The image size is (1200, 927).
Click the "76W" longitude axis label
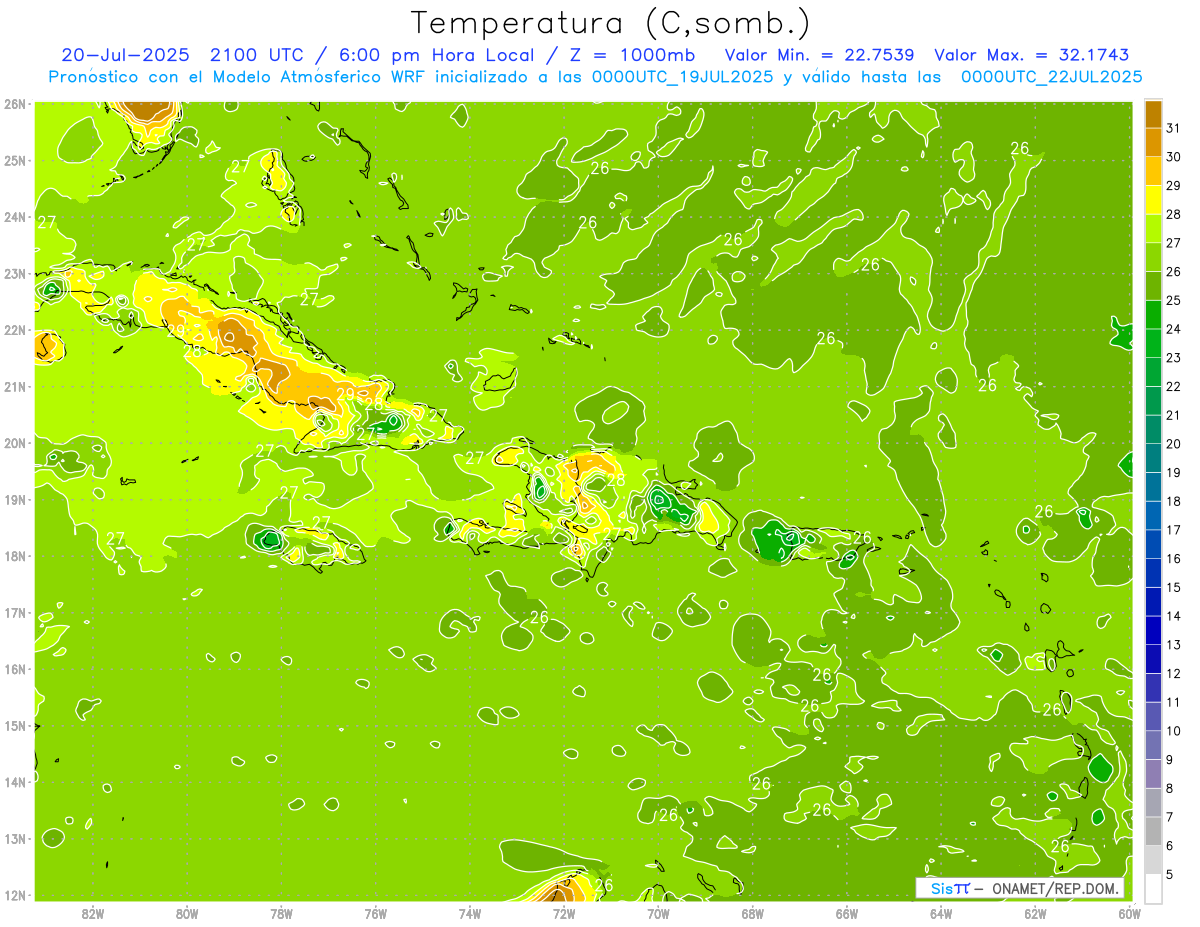(375, 913)
